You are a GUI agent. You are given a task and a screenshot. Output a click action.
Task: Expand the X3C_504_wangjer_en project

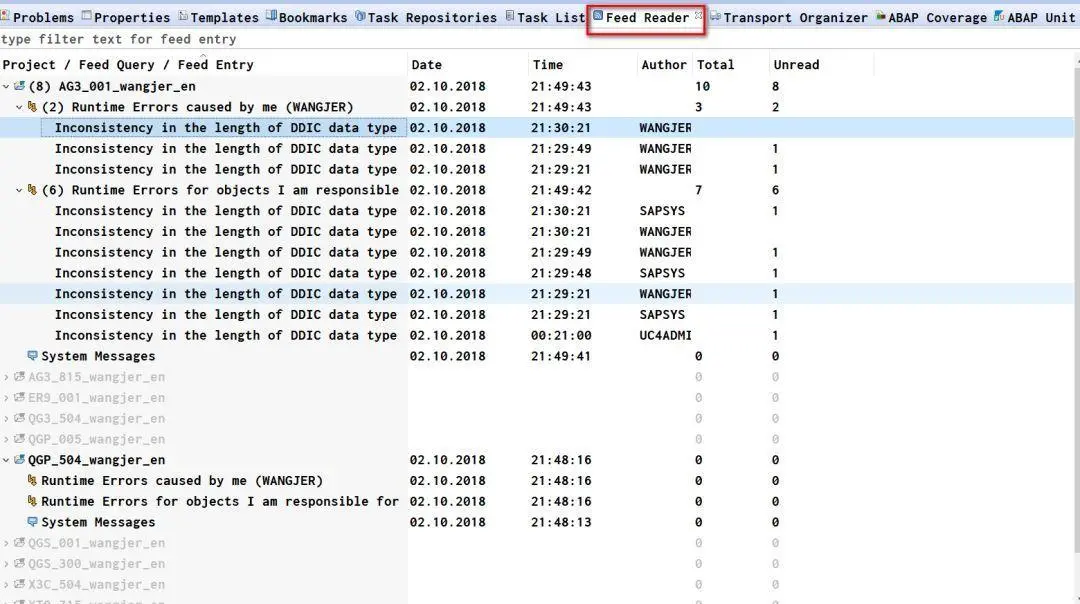coord(6,584)
